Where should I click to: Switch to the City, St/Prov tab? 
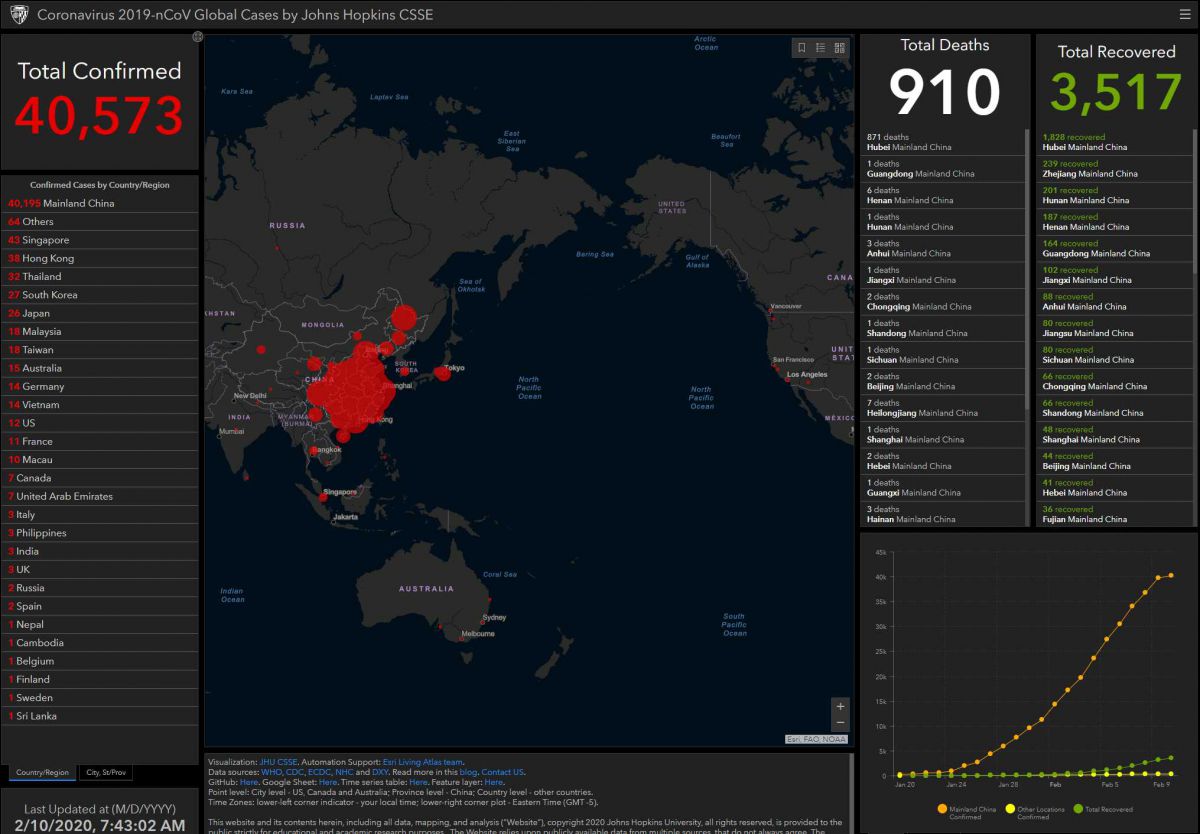(106, 772)
